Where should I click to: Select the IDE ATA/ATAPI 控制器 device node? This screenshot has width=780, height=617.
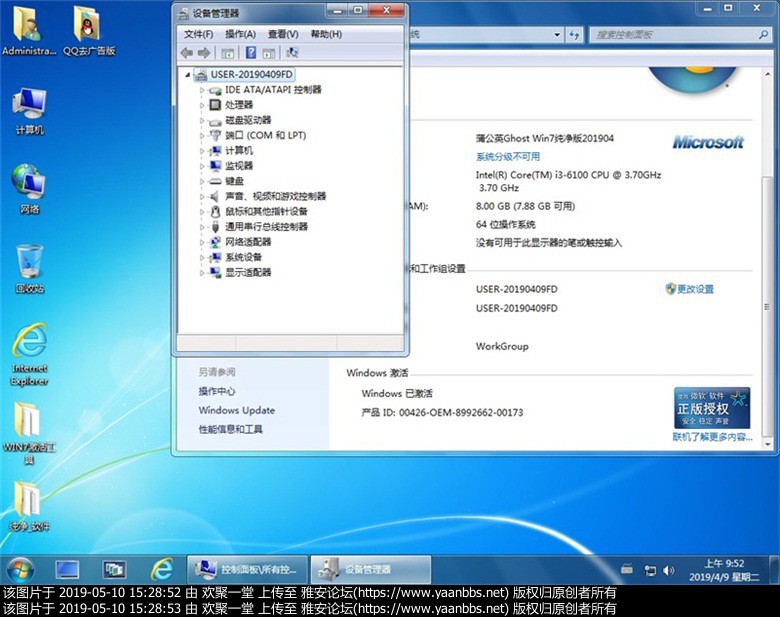pyautogui.click(x=273, y=90)
